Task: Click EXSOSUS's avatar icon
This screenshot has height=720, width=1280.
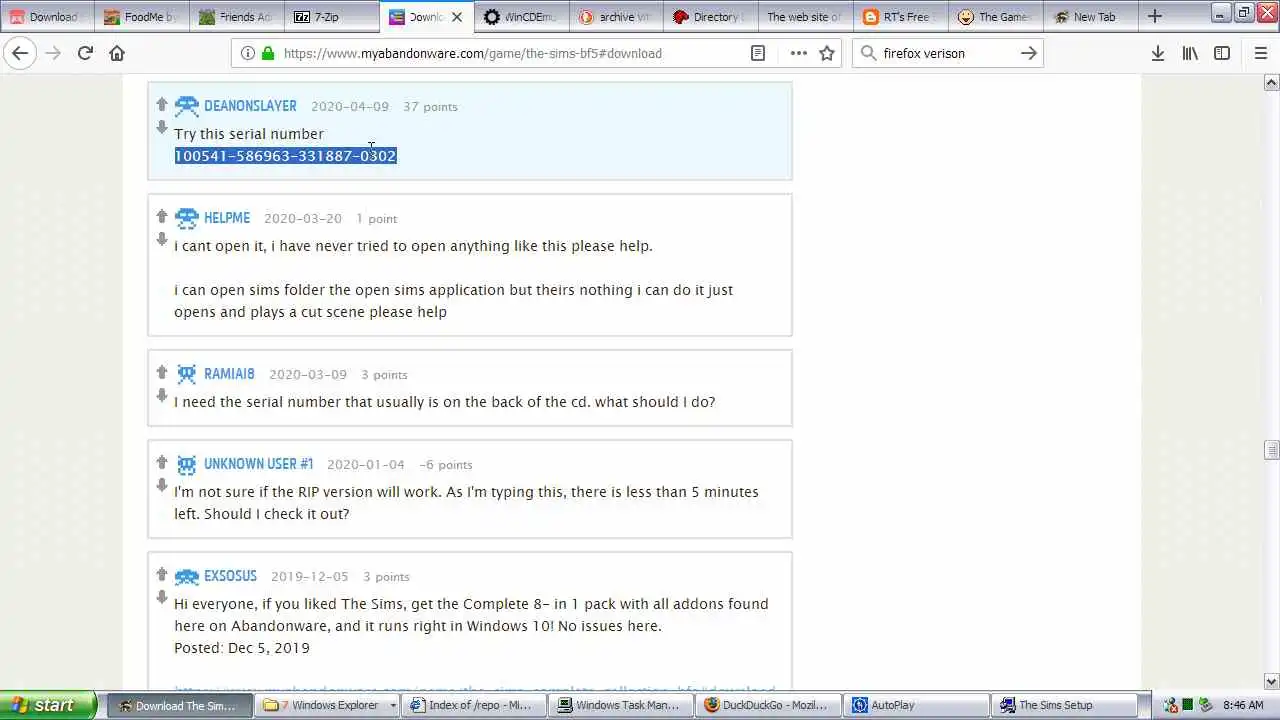Action: tap(186, 577)
